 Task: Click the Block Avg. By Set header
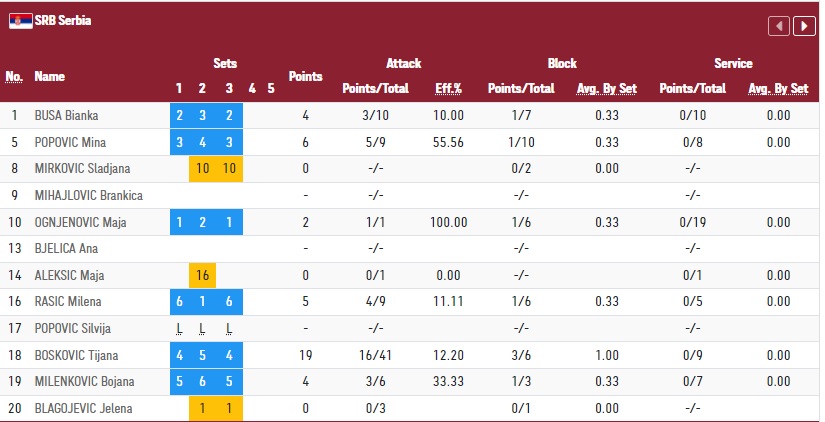[607, 88]
